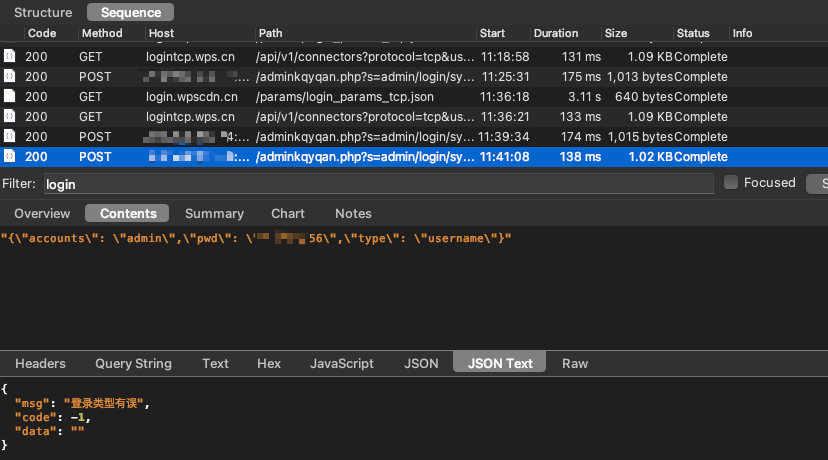Click the file icon of the selected 11:41:08 request
828x460 pixels.
pyautogui.click(x=10, y=156)
